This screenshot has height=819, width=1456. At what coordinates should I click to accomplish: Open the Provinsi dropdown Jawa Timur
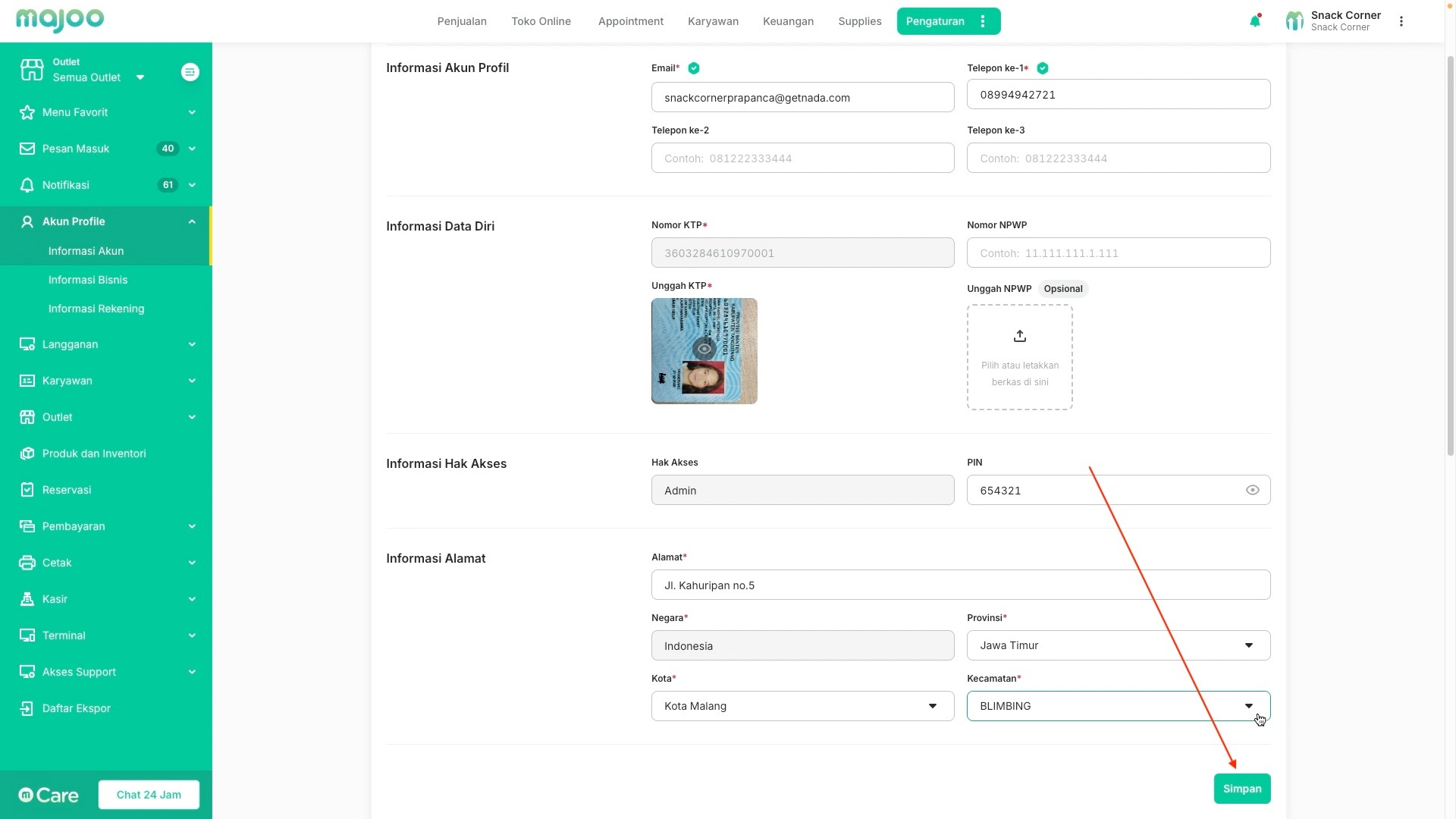pos(1118,645)
